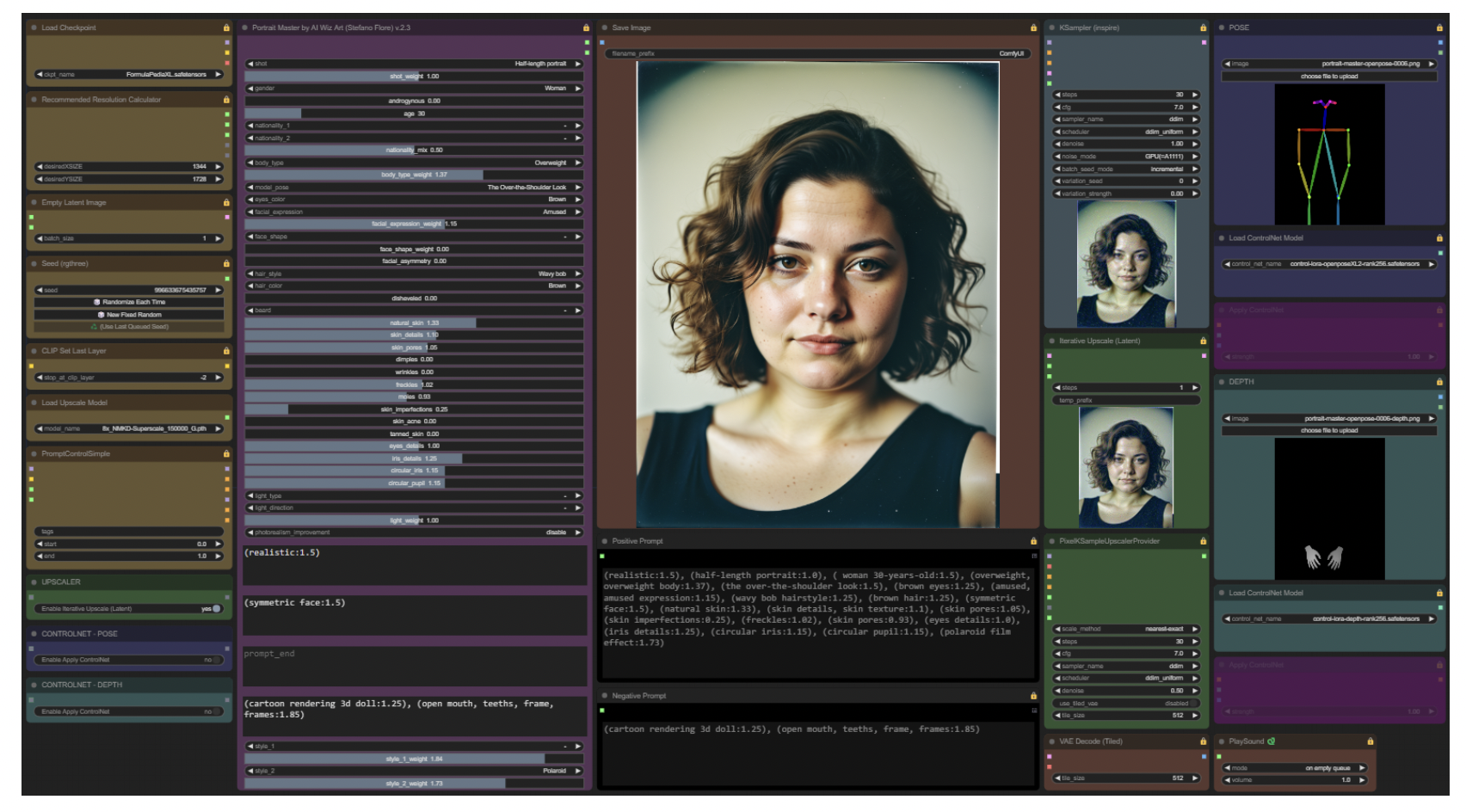This screenshot has width=1466, height=812.
Task: Click lock icon on POSE node
Action: tap(1439, 28)
